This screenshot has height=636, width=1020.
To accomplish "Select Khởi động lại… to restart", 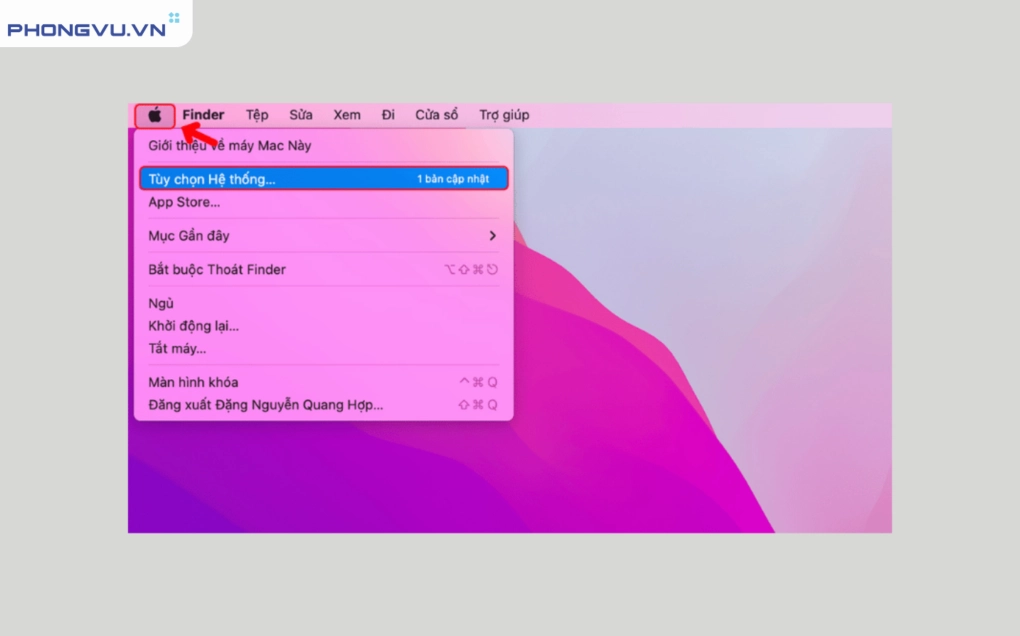I will click(x=194, y=326).
